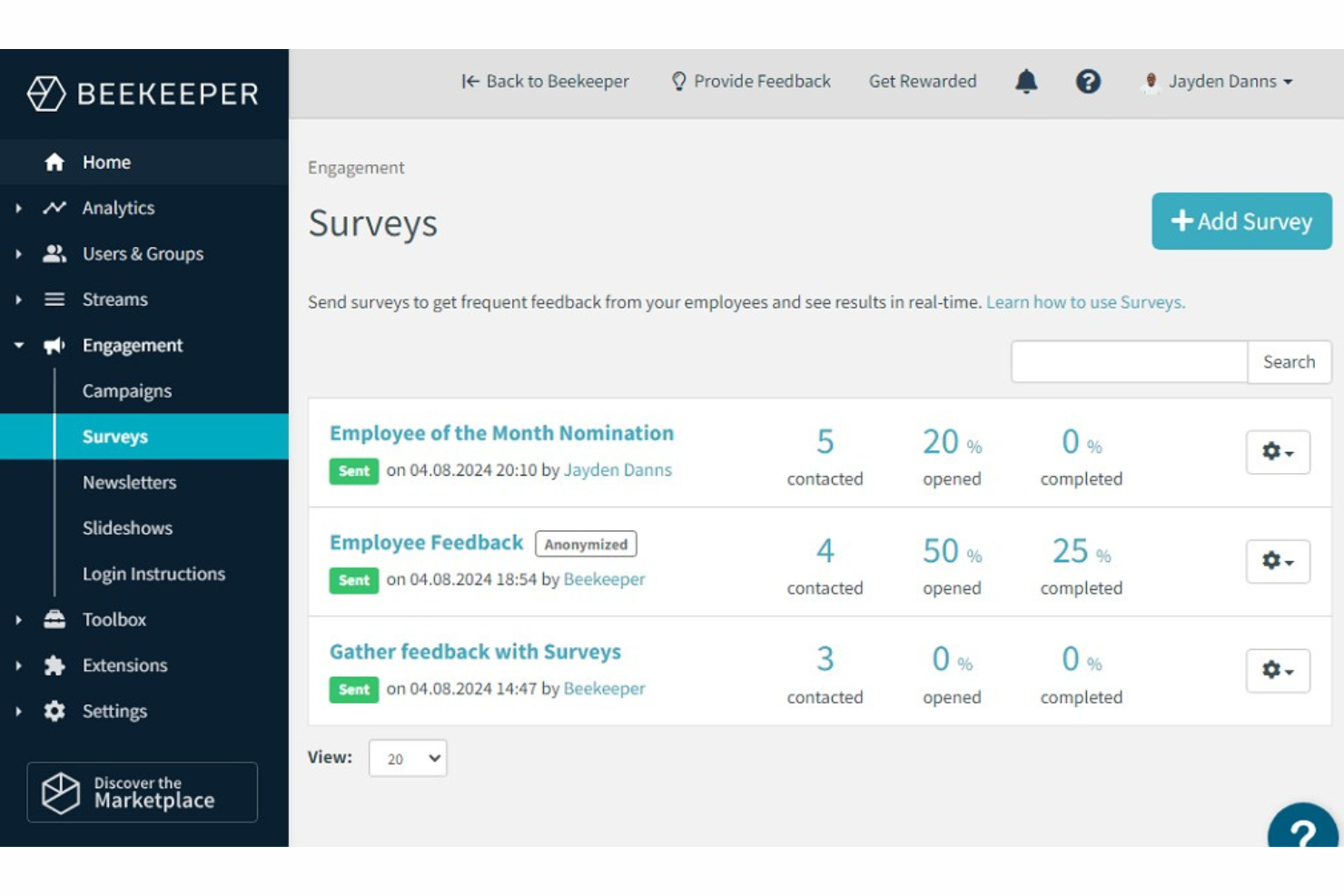The height and width of the screenshot is (896, 1344).
Task: Open the help question mark icon in header
Action: pyautogui.click(x=1087, y=82)
